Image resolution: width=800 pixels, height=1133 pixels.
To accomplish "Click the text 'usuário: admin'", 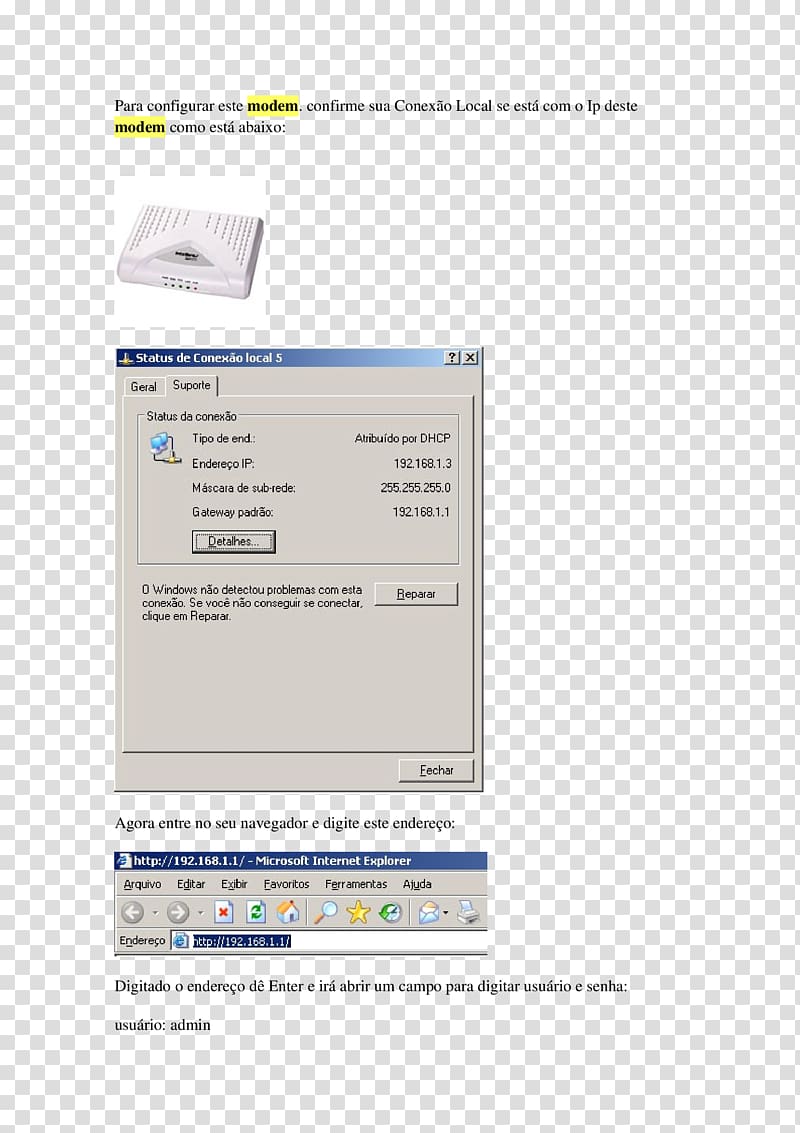I will point(163,1025).
